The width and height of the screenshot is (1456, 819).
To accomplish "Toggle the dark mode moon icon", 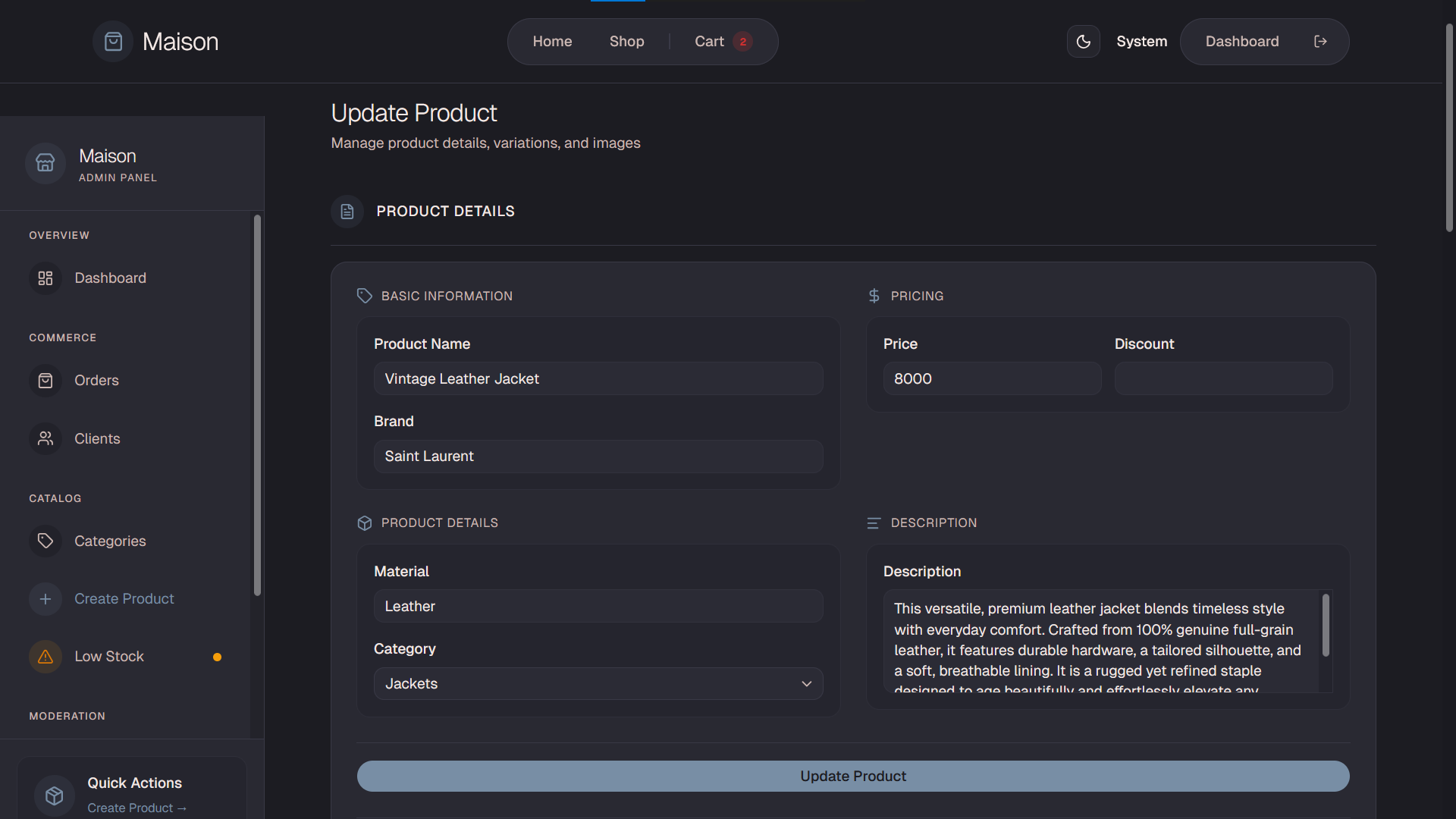I will pos(1084,42).
